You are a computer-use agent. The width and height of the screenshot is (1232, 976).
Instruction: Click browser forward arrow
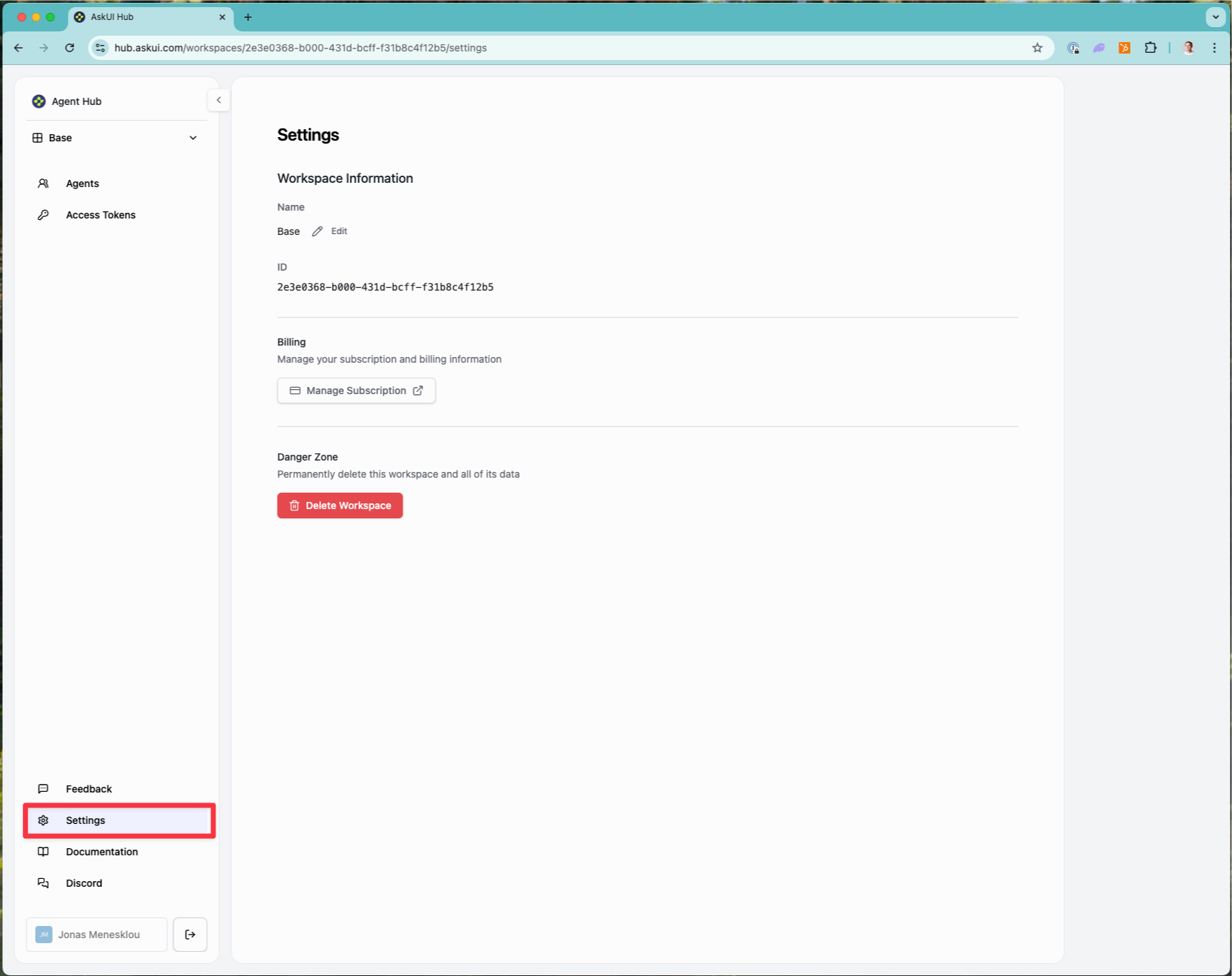point(44,48)
